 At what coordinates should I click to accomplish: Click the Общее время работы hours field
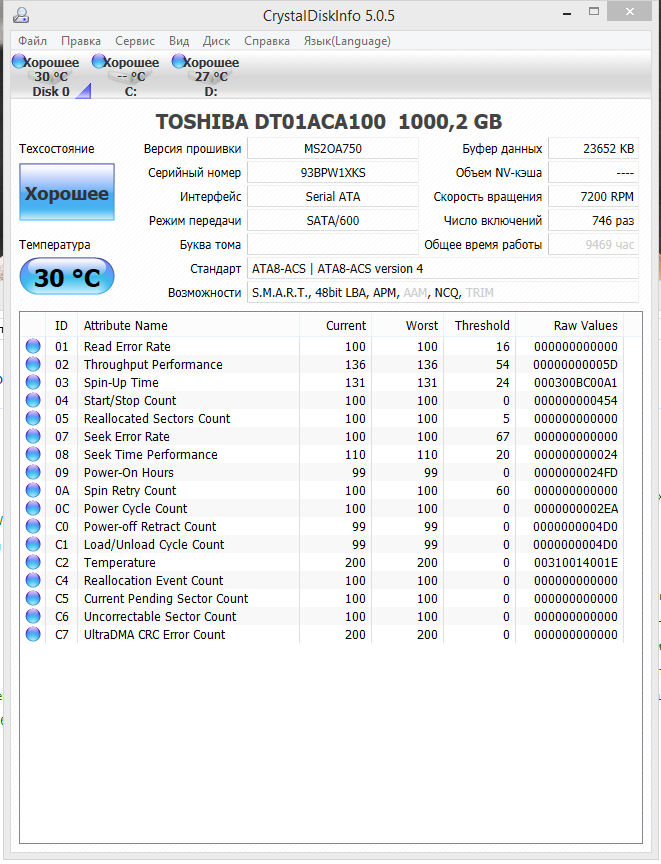[594, 245]
